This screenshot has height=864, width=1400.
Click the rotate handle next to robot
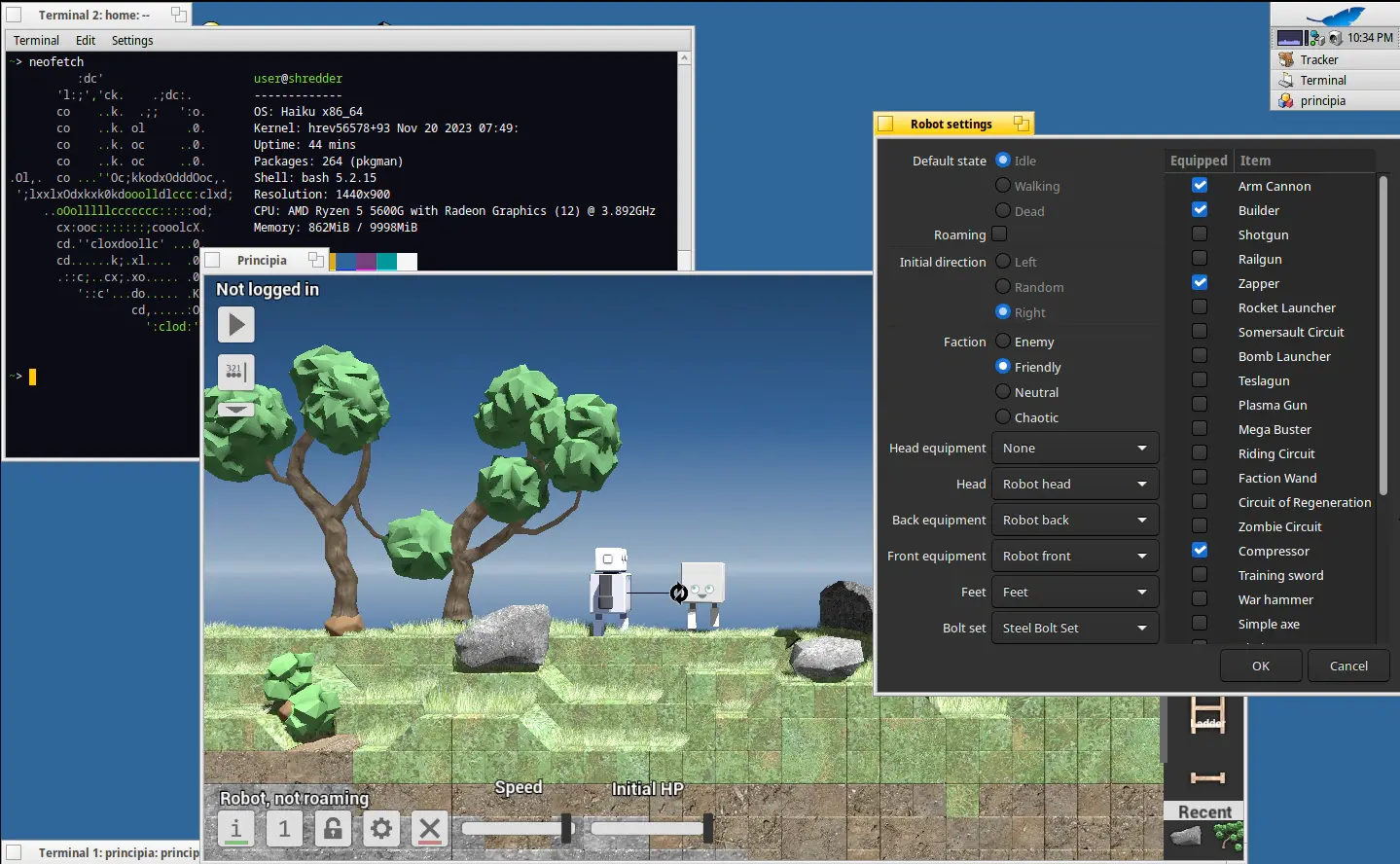(679, 593)
